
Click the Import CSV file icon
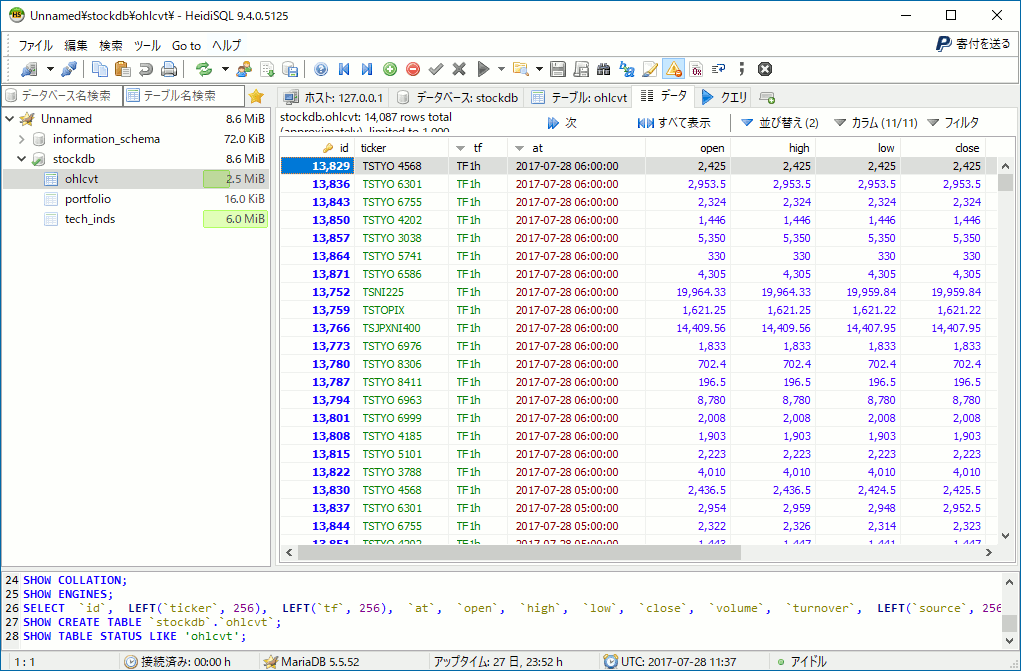coord(267,69)
